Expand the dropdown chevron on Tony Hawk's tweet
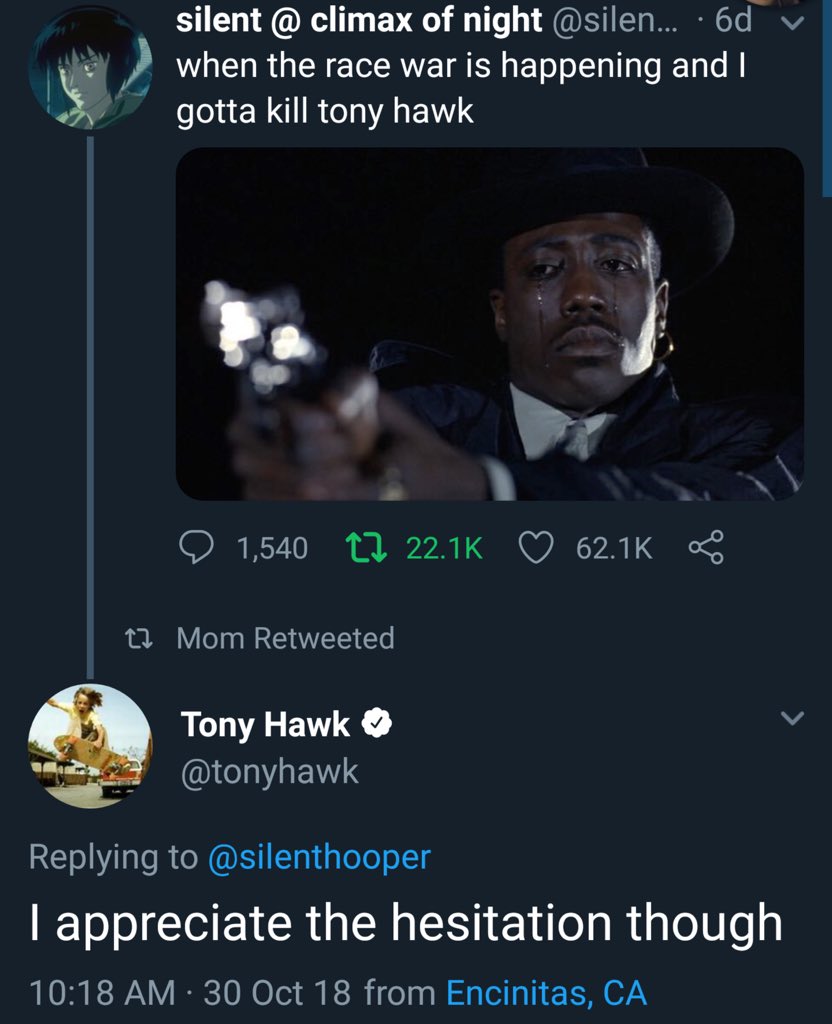The height and width of the screenshot is (1024, 832). tap(791, 718)
